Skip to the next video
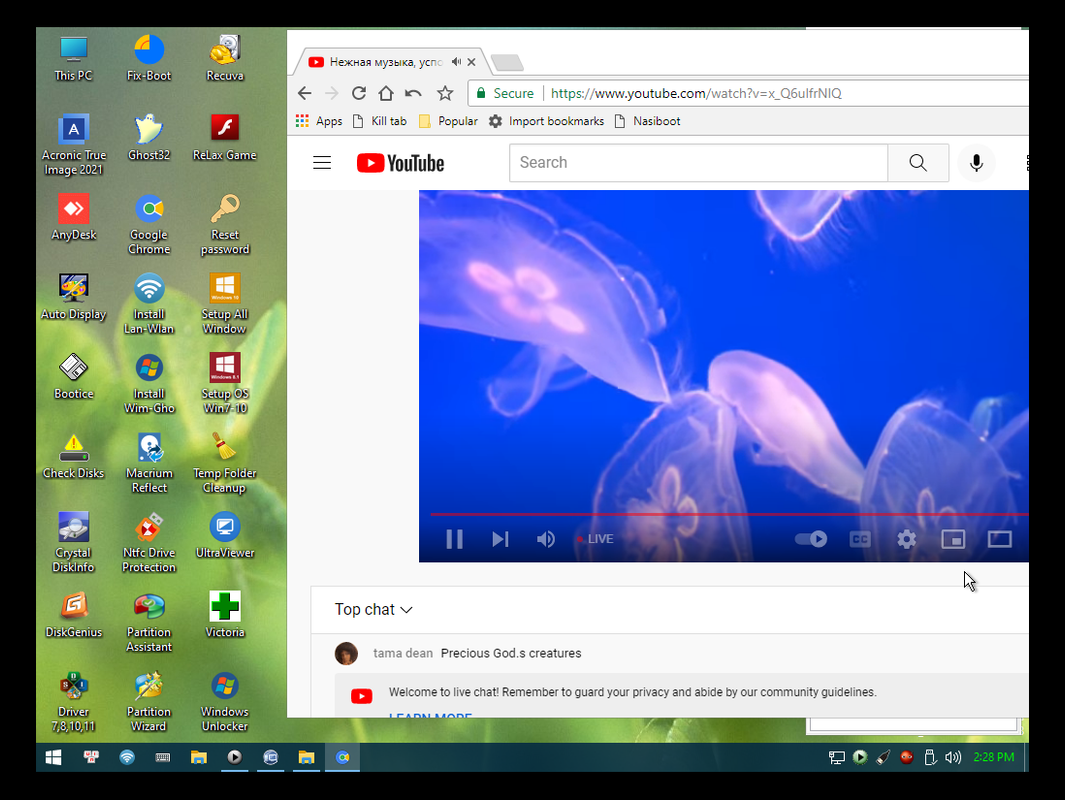The image size is (1065, 800). (x=500, y=539)
